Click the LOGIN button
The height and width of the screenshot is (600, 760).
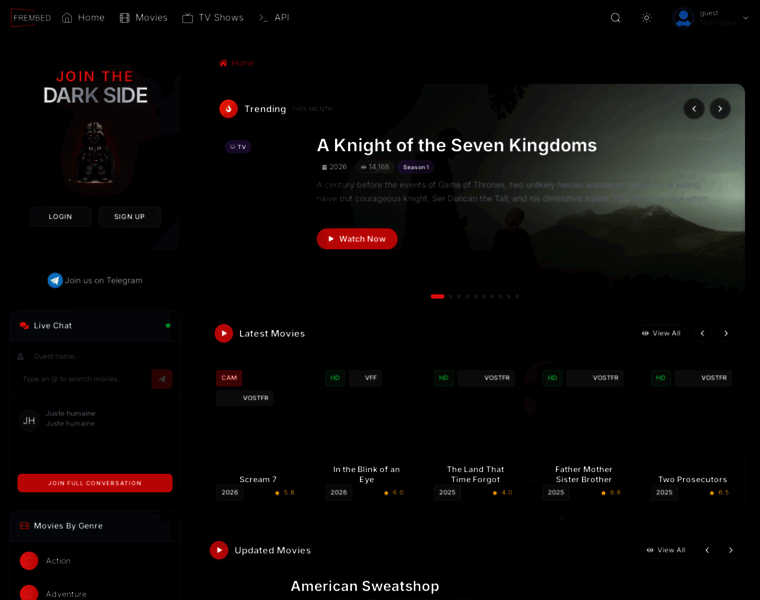60,217
